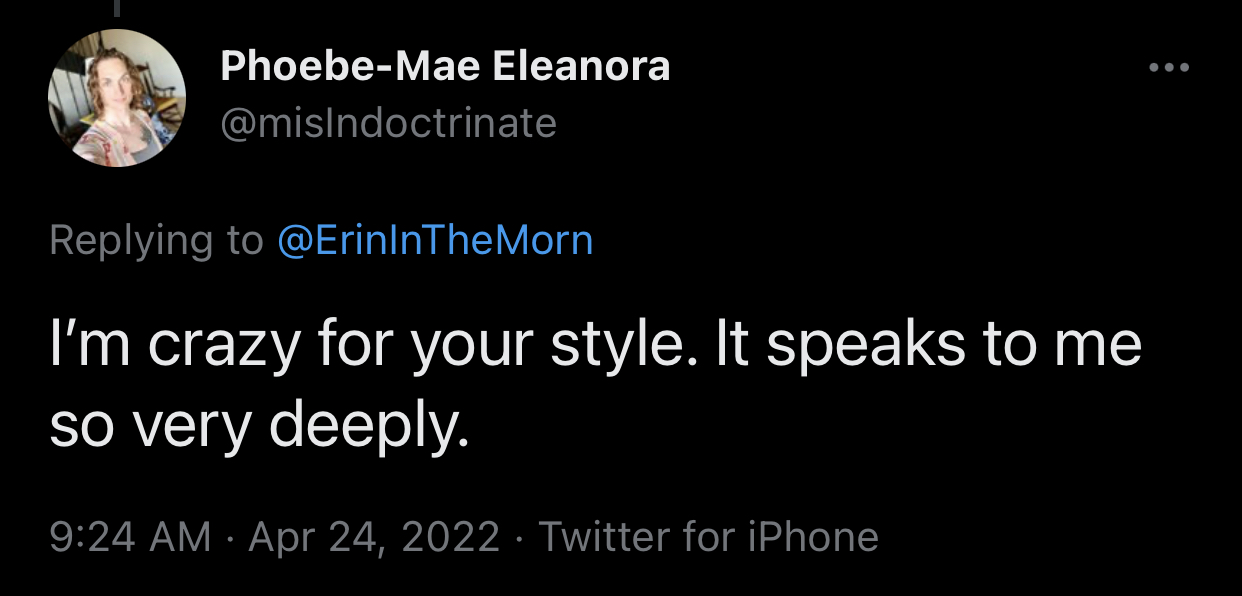This screenshot has height=596, width=1242.
Task: Click the word "Replying" above the tweet
Action: pos(131,240)
